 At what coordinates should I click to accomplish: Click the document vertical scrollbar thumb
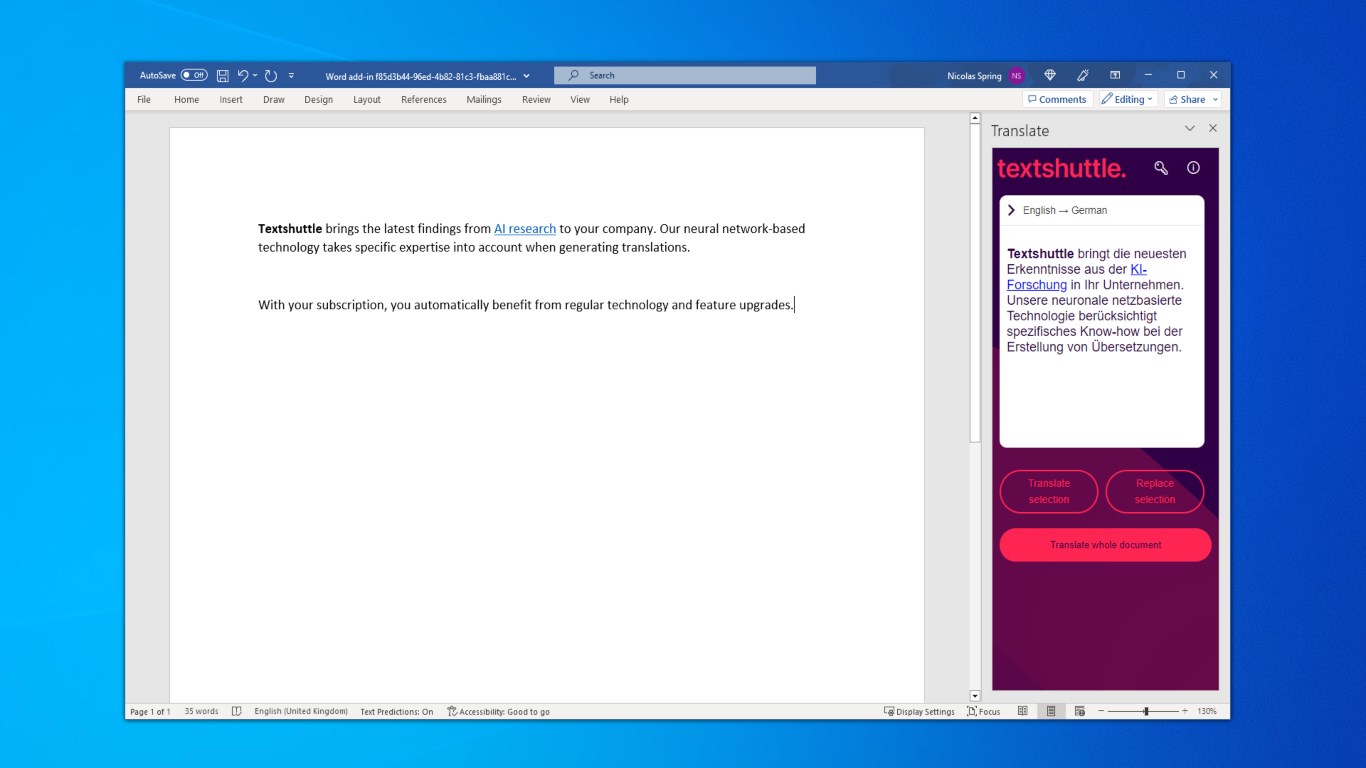pyautogui.click(x=975, y=284)
